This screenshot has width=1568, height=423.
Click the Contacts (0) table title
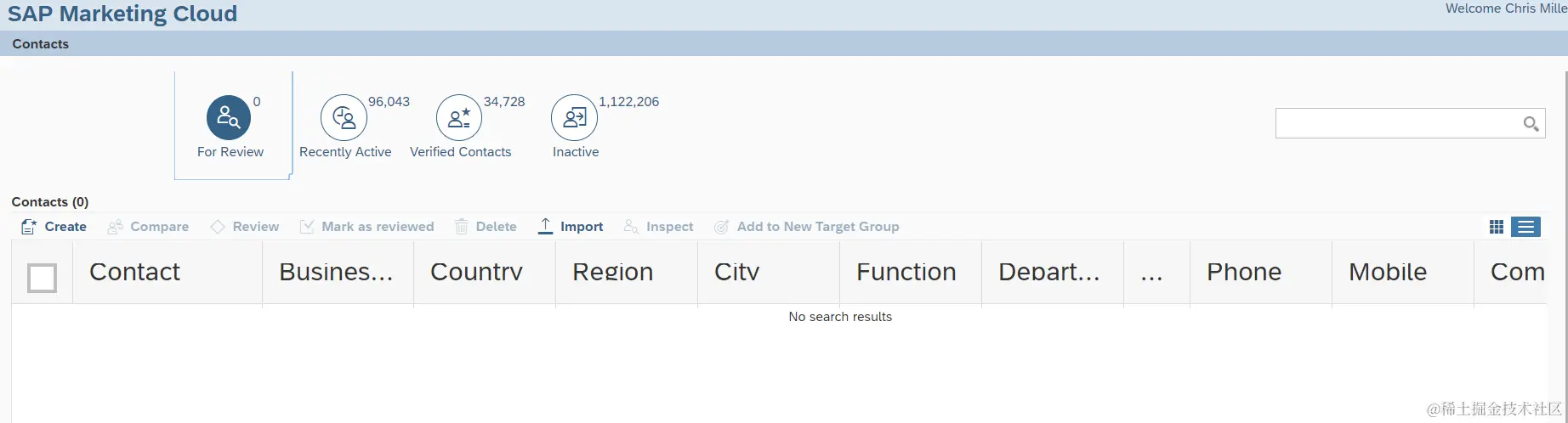click(50, 202)
